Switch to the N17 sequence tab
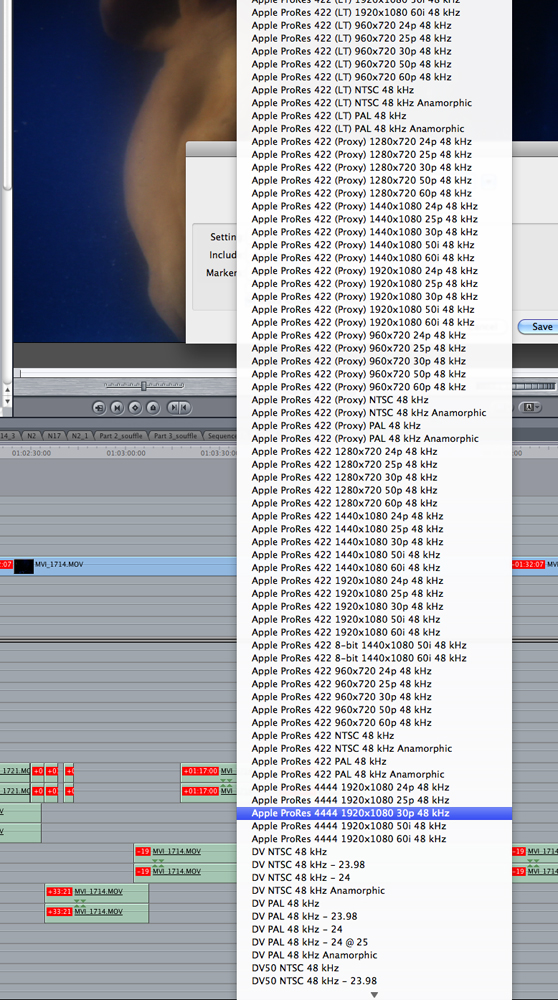 pos(54,436)
